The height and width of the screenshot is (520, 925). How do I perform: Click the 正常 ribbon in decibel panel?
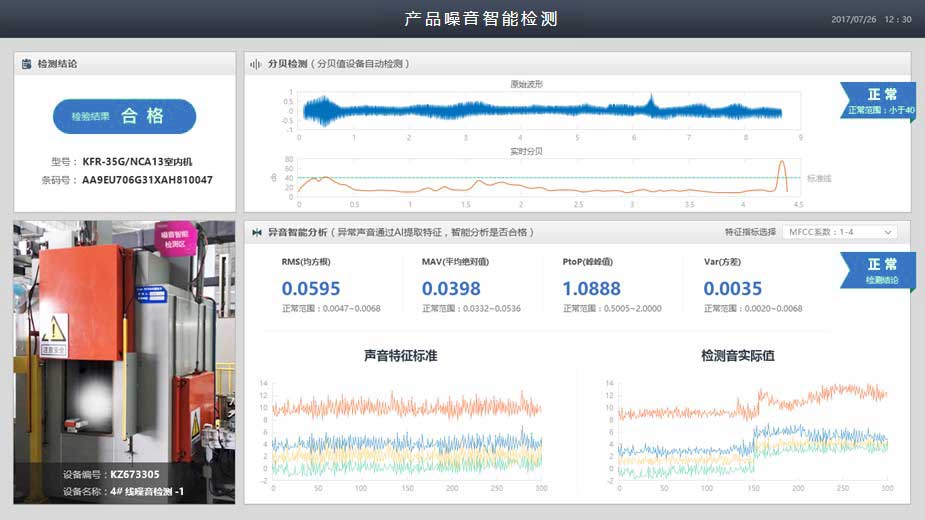876,100
